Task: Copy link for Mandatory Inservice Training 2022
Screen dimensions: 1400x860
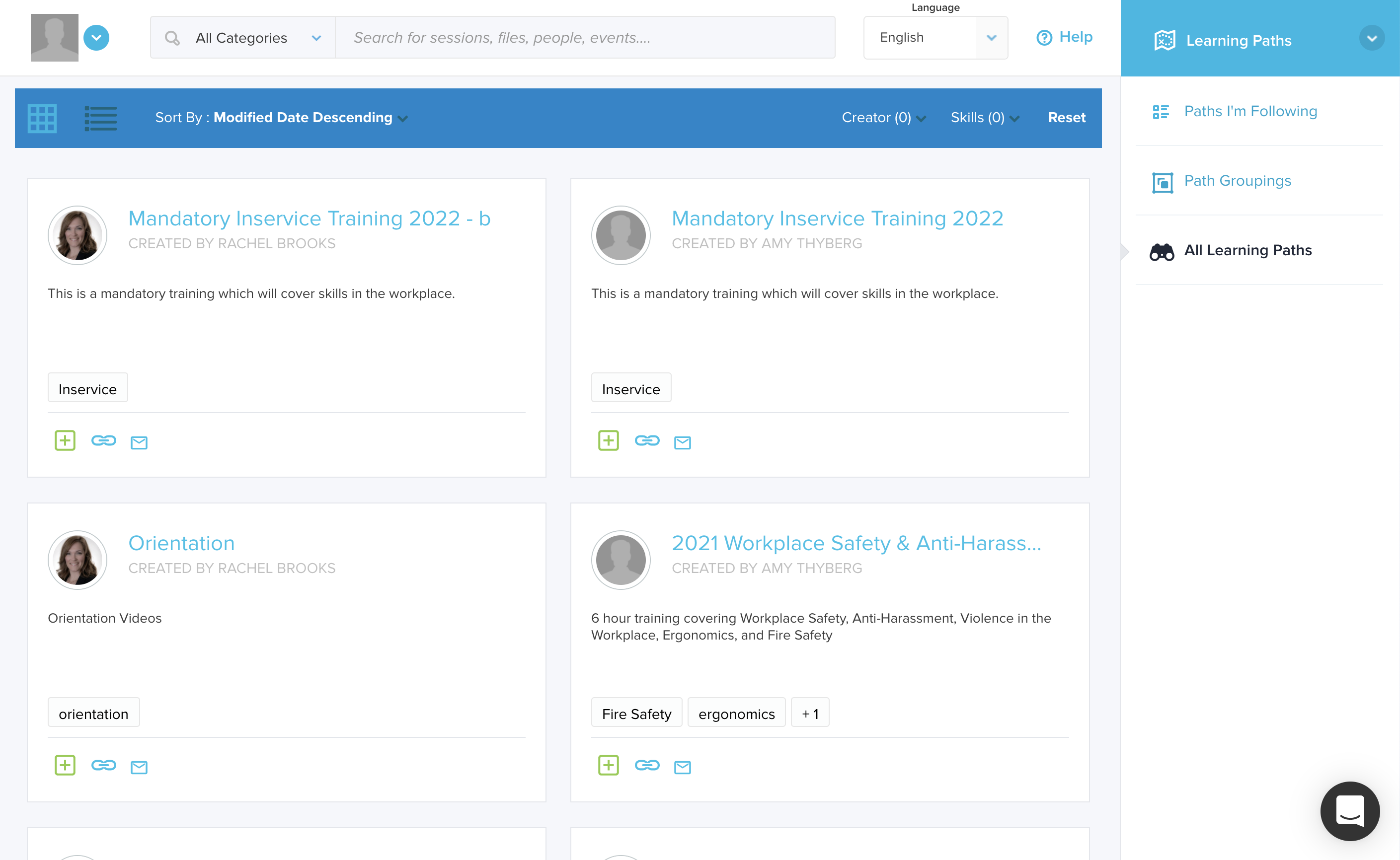Action: click(647, 441)
